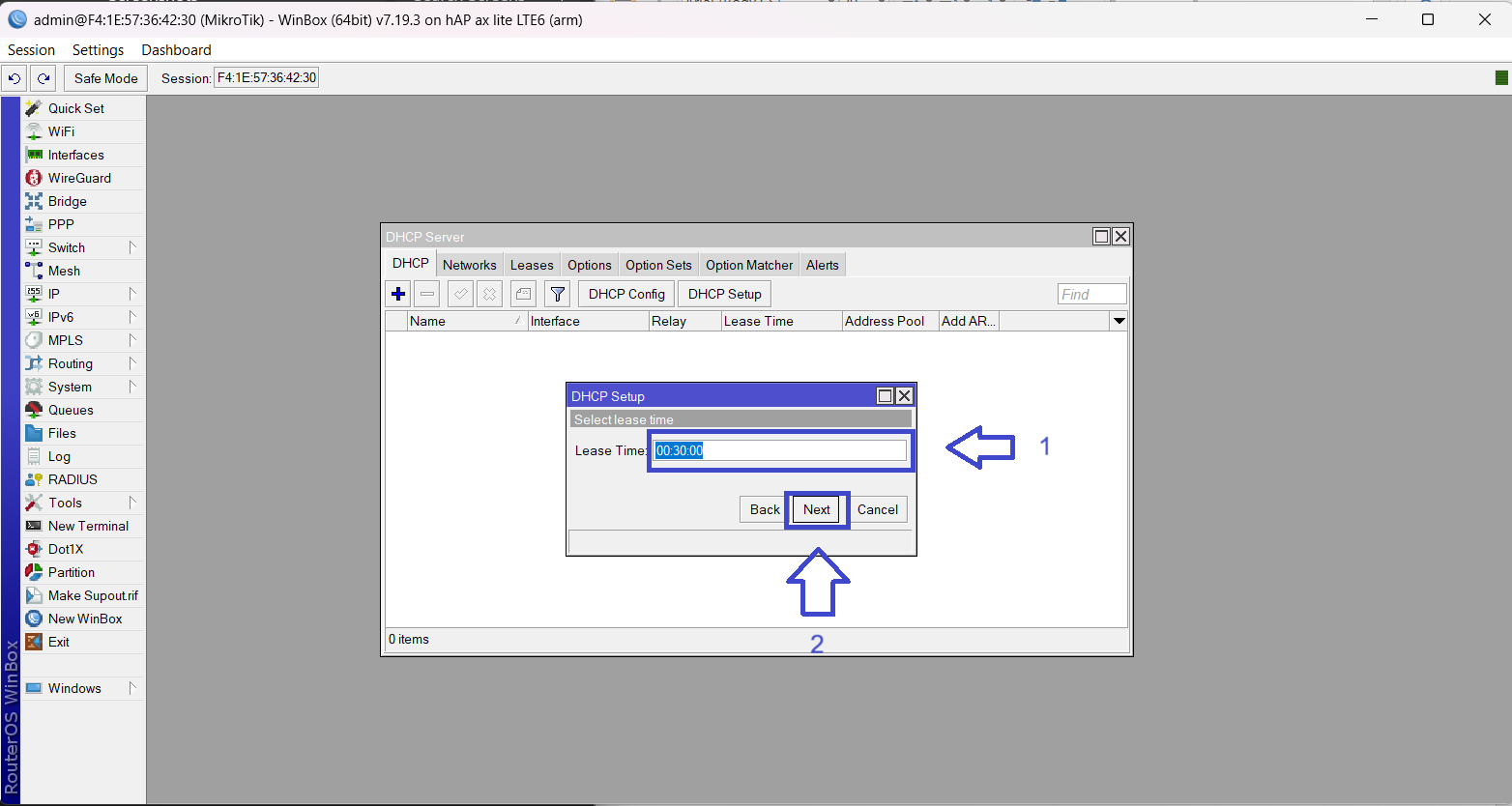This screenshot has height=806, width=1512.
Task: Toggle Safe Mode button
Action: pos(106,78)
